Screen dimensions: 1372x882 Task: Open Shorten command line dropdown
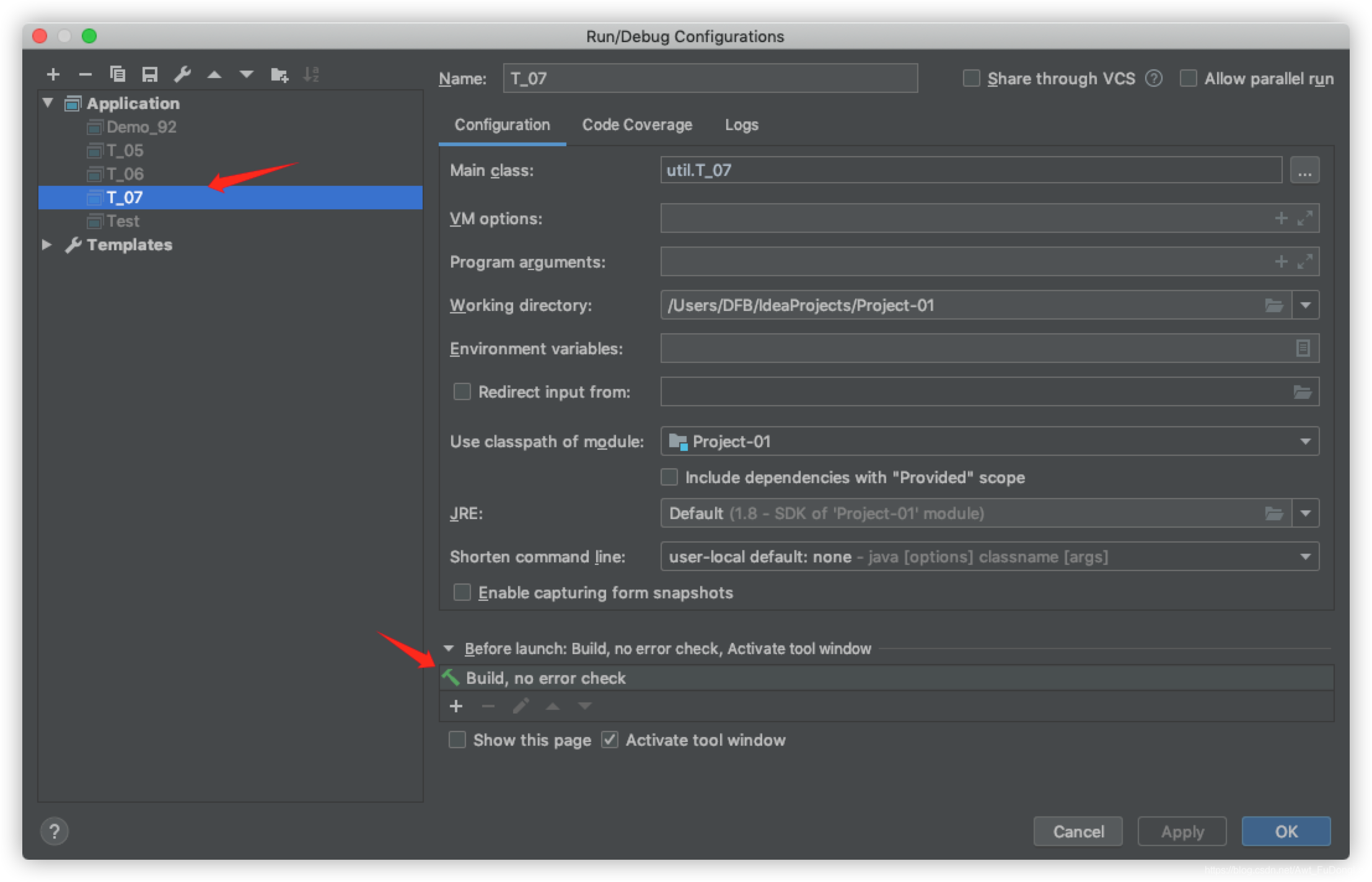point(1305,557)
